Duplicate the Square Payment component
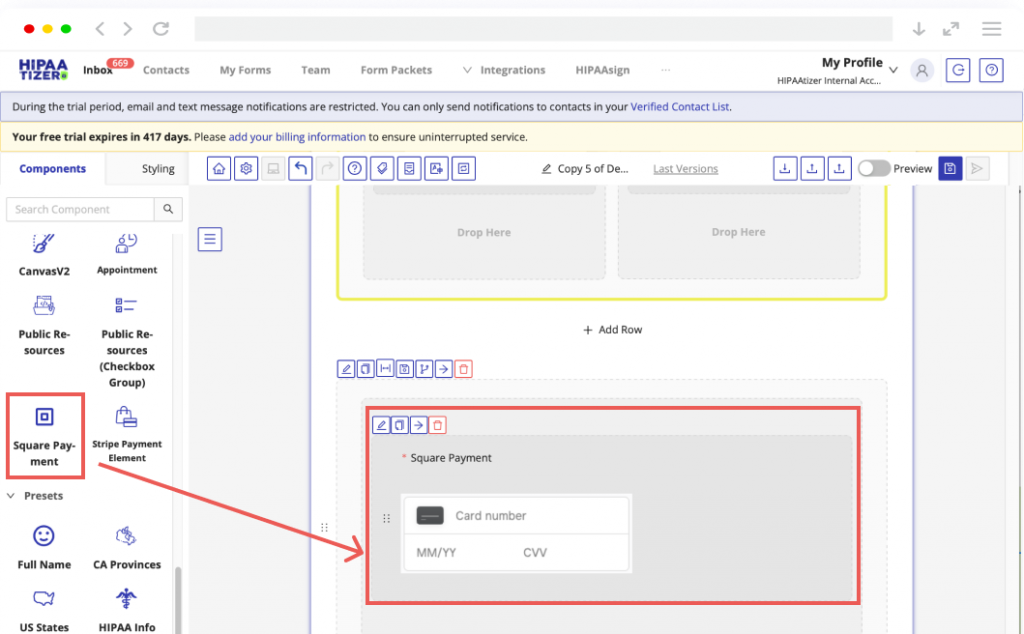 coord(400,425)
